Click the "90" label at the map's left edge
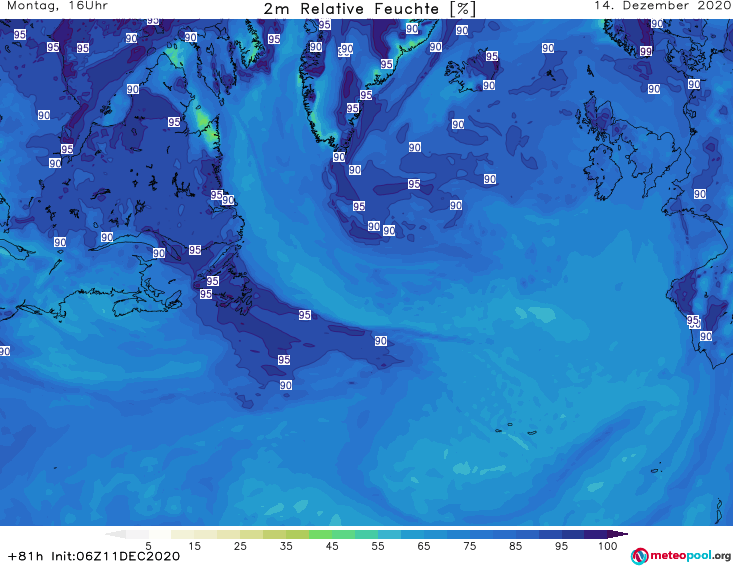This screenshot has height=566, width=733. pos(5,351)
